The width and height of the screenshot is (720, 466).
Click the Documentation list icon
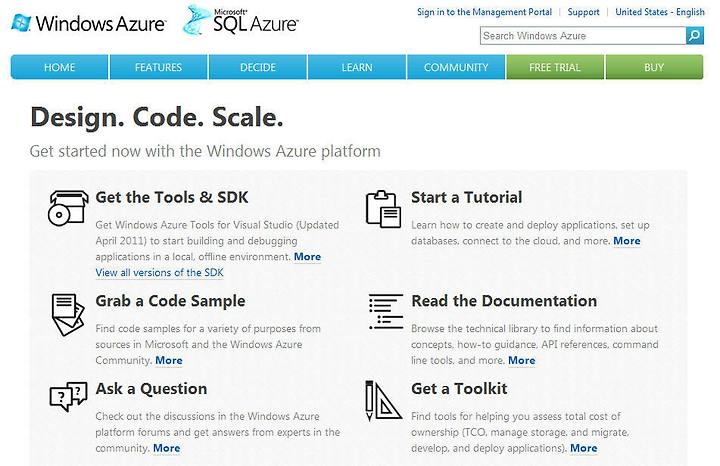click(386, 312)
